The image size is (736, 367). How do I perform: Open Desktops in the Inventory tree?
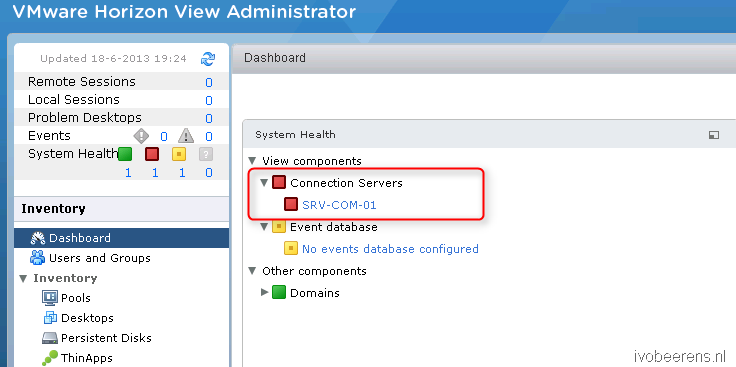[87, 318]
